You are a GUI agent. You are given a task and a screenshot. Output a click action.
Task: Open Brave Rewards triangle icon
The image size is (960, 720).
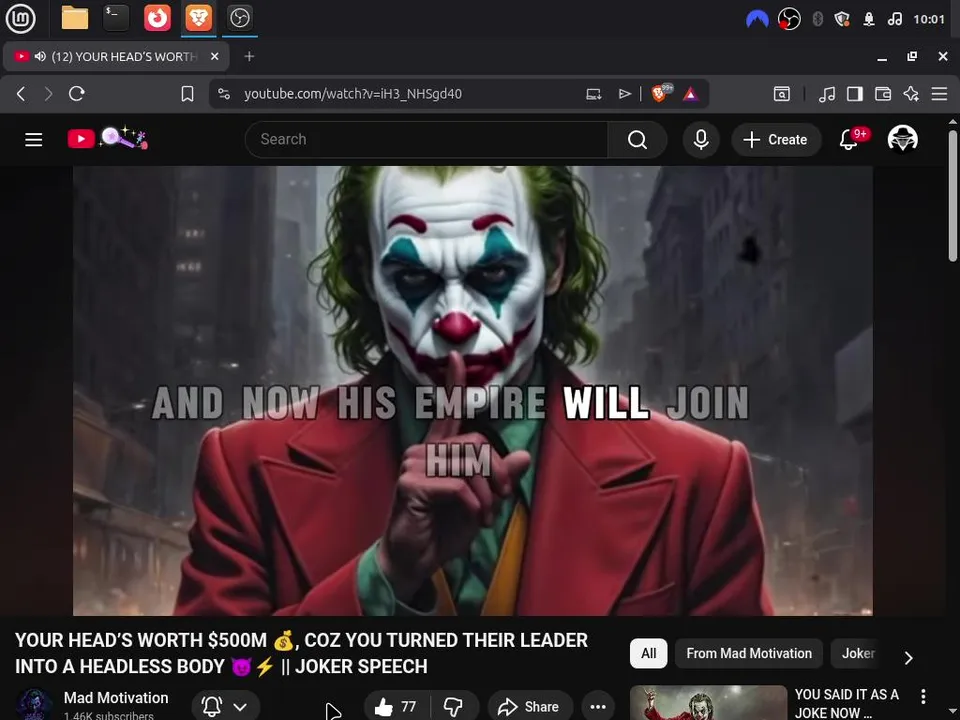point(691,94)
